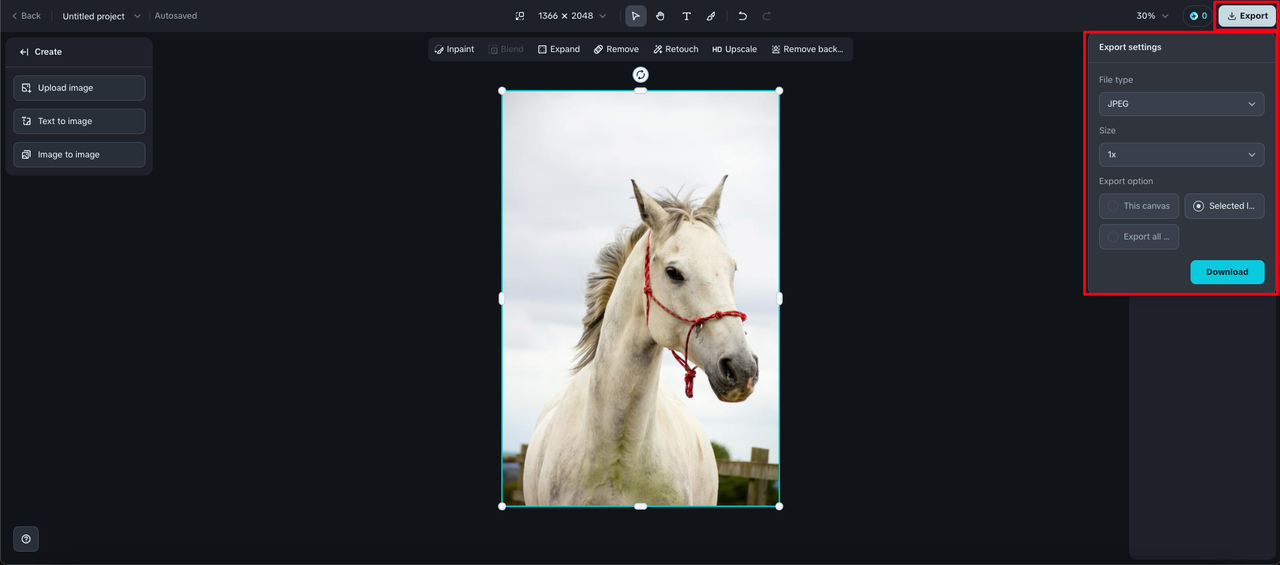1280x565 pixels.
Task: Open the Retouch tool
Action: pos(676,49)
